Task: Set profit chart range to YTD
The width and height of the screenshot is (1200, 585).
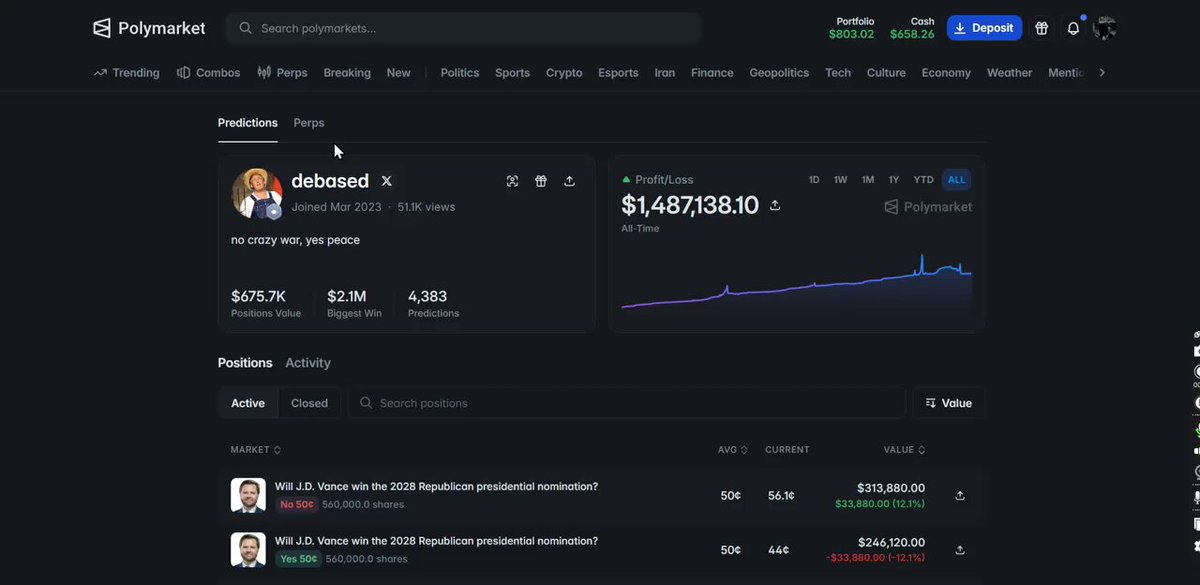Action: (x=924, y=180)
